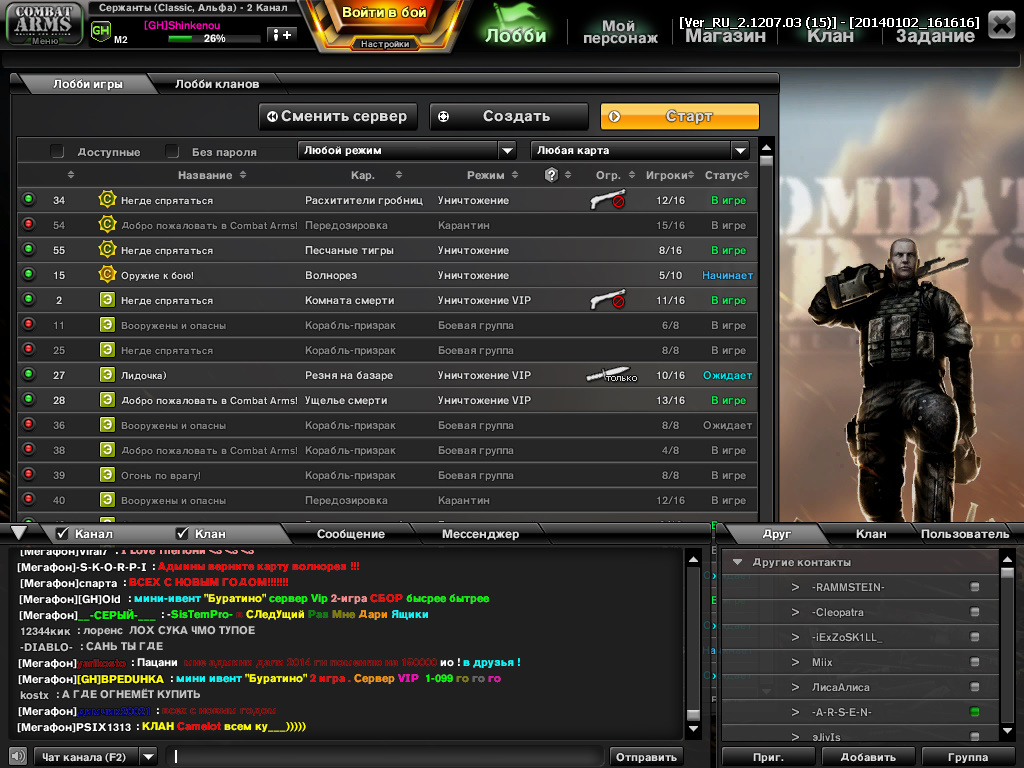The height and width of the screenshot is (768, 1024).
Task: Open the Любой режим dropdown
Action: coord(407,151)
